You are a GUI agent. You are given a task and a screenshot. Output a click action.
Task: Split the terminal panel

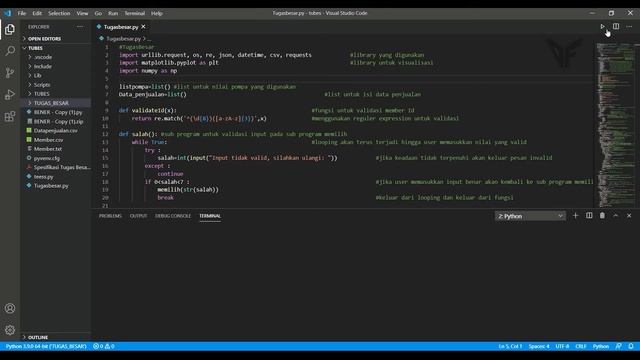pos(589,216)
